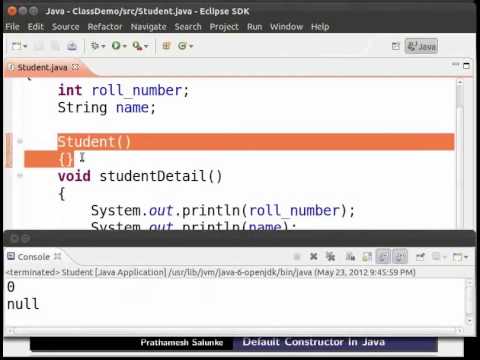Click the Clear Console icon
The image size is (480, 360).
pos(350,256)
